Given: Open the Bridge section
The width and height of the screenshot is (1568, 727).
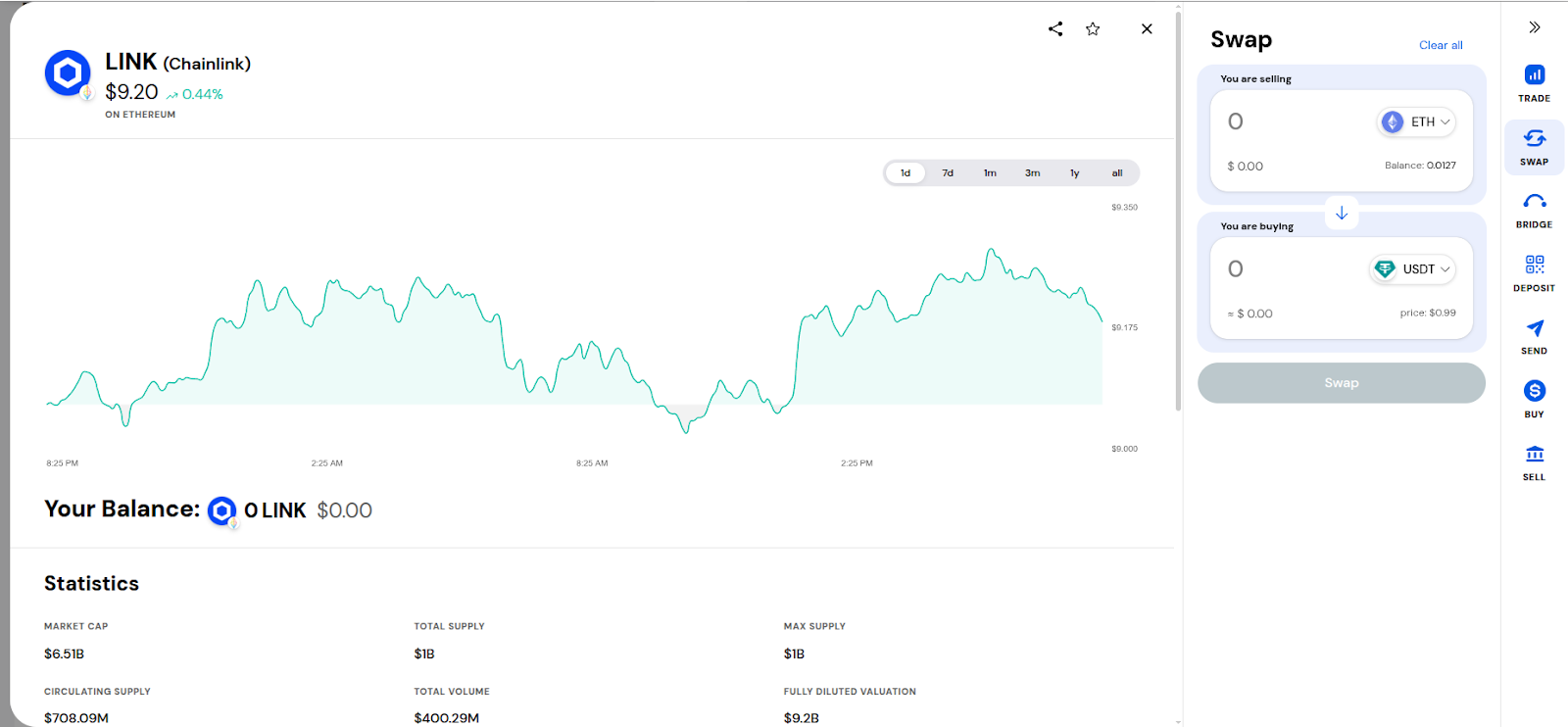Looking at the screenshot, I should coord(1535,210).
